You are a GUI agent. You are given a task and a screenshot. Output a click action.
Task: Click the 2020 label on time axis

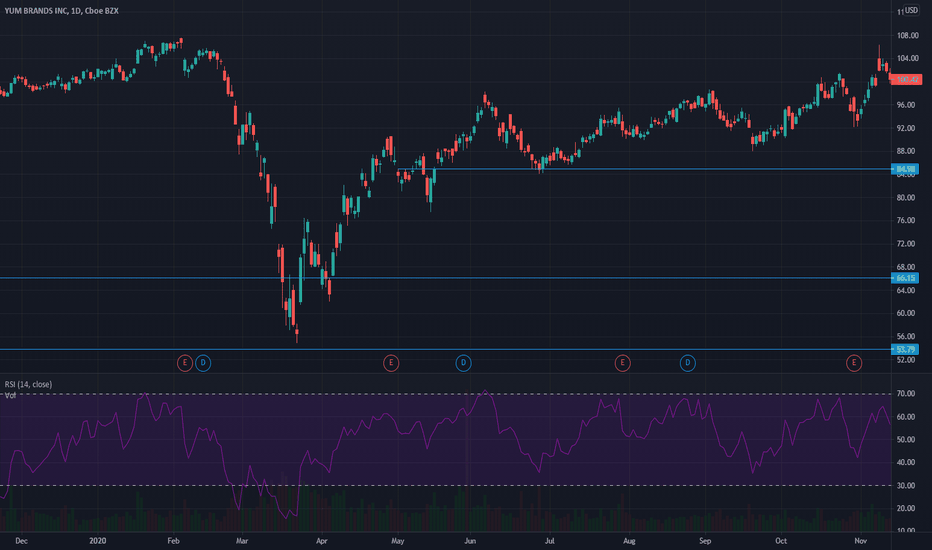point(97,541)
